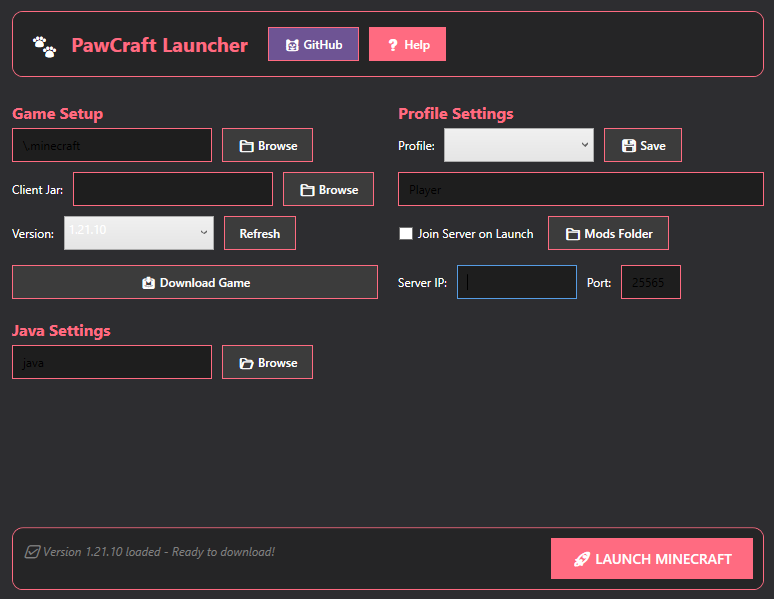Image resolution: width=774 pixels, height=599 pixels.
Task: Open the Mods Folder
Action: coord(608,233)
